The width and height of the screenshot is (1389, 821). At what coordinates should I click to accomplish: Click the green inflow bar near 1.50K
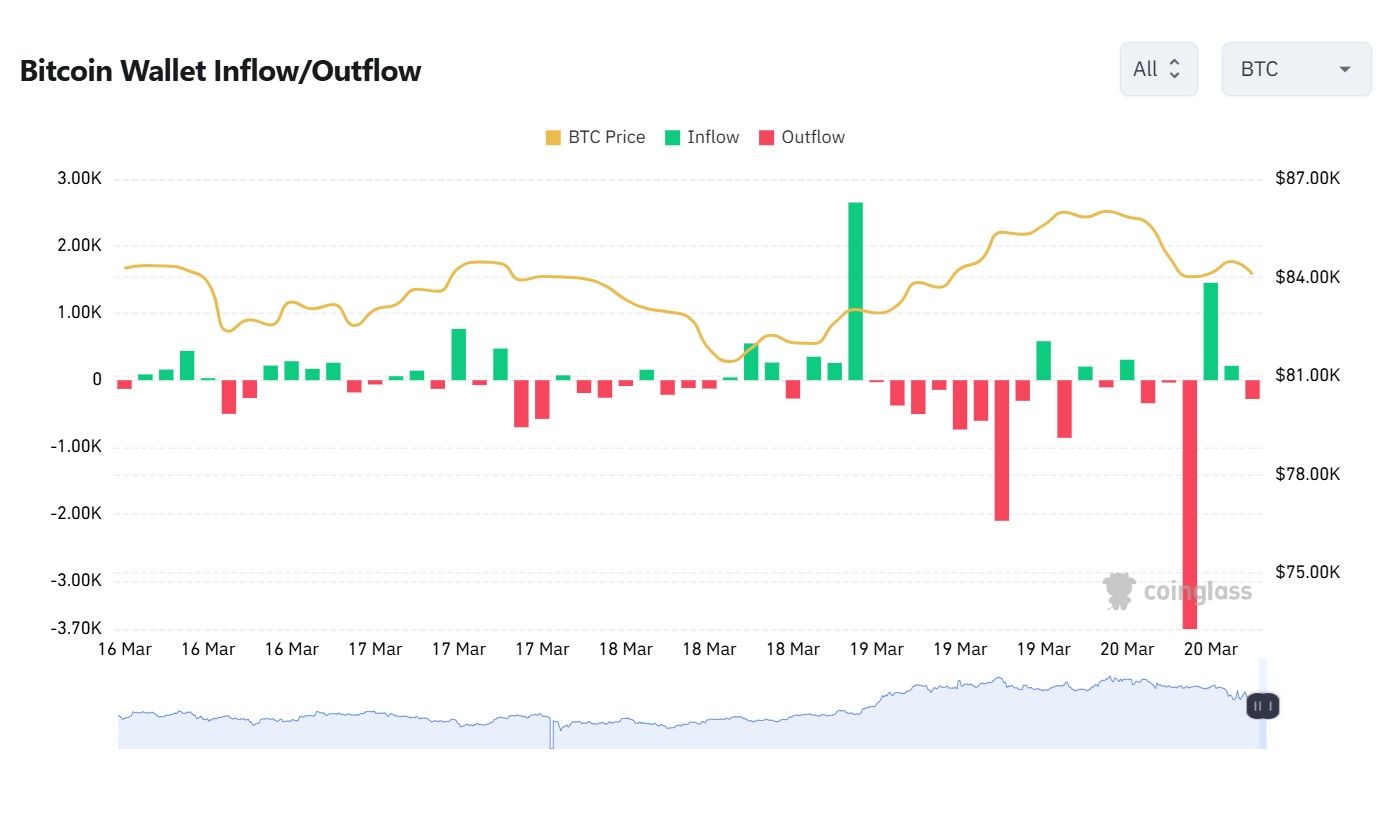[1210, 331]
